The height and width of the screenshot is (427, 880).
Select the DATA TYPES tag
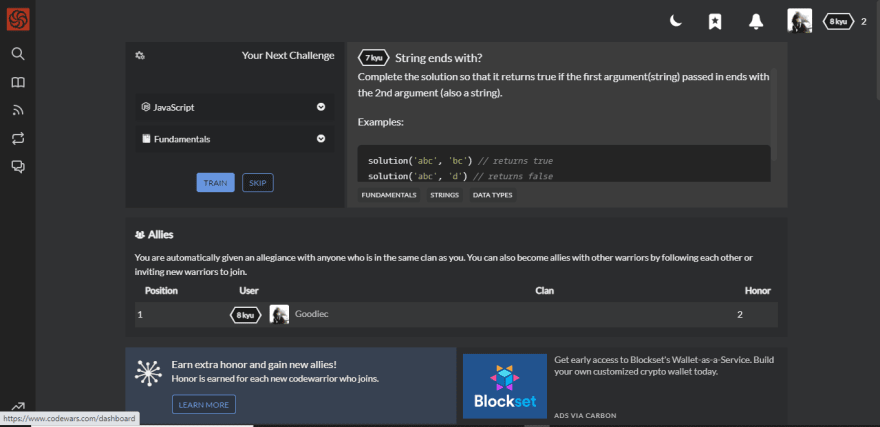tap(492, 195)
